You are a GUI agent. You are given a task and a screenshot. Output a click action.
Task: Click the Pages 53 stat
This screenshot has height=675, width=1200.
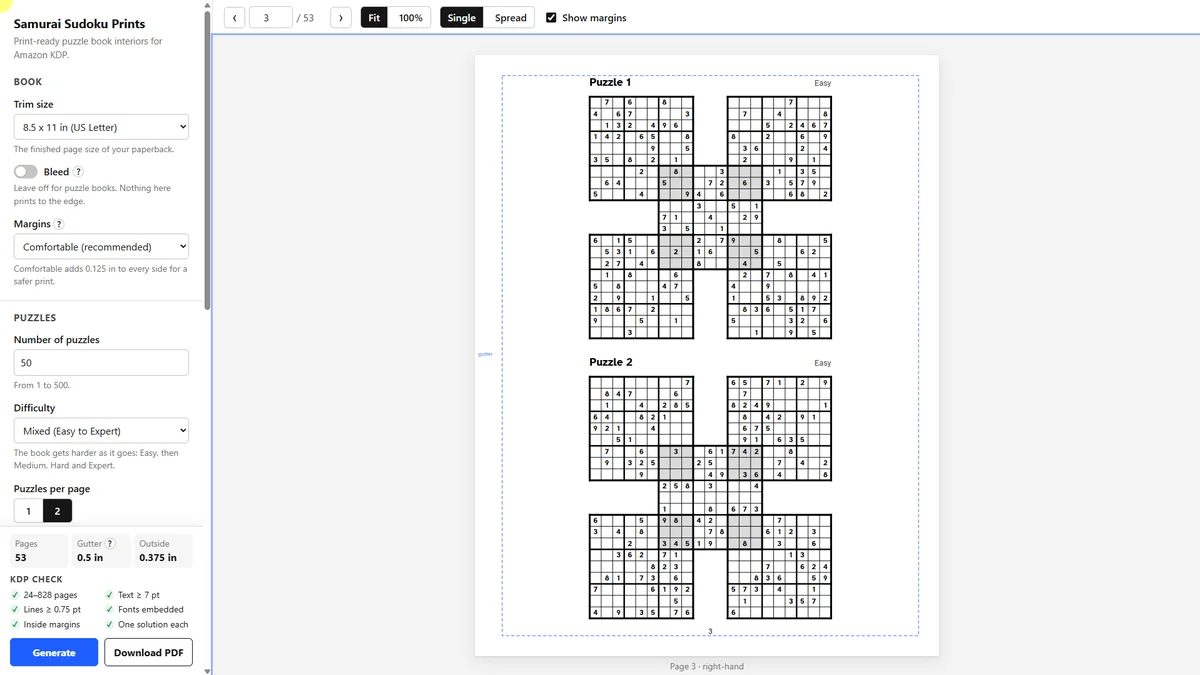[38, 551]
